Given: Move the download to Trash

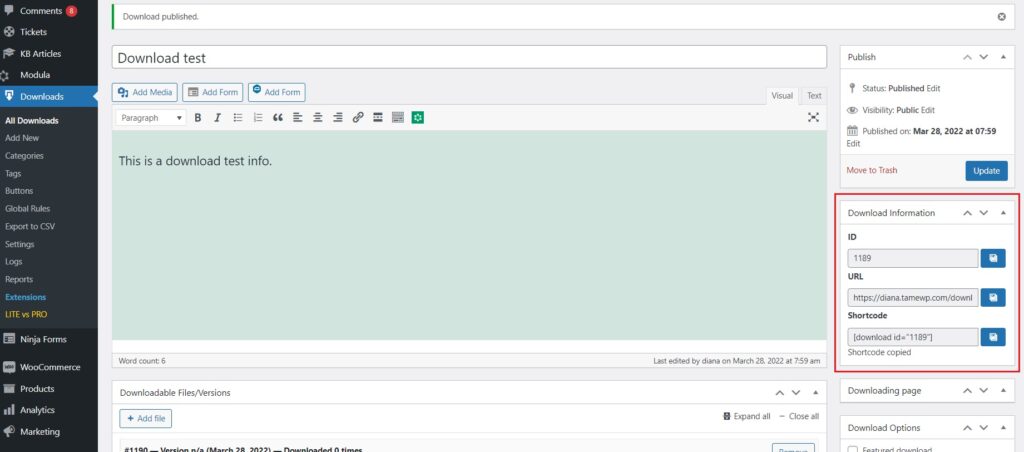Looking at the screenshot, I should pos(872,170).
